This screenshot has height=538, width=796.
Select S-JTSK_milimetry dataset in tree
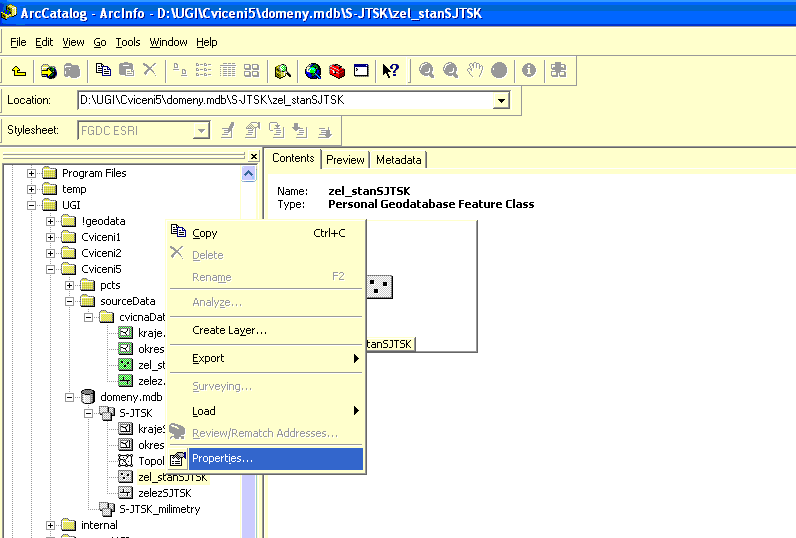click(x=159, y=509)
